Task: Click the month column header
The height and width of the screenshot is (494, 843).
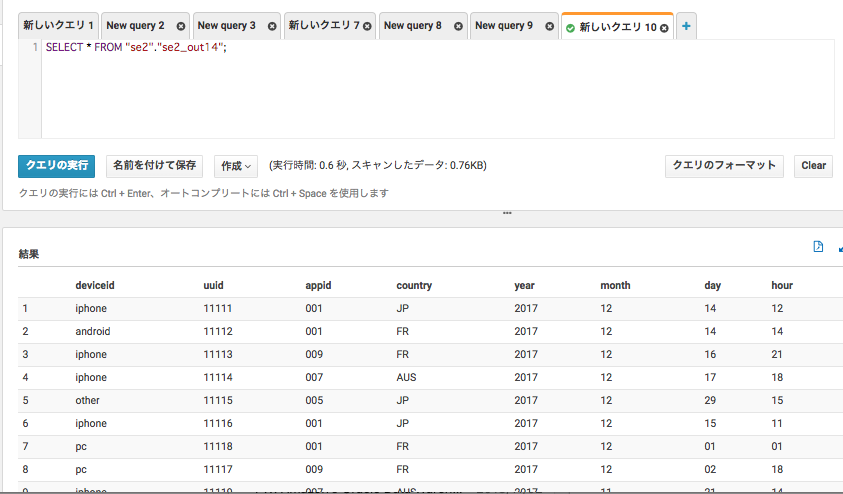Action: point(615,285)
